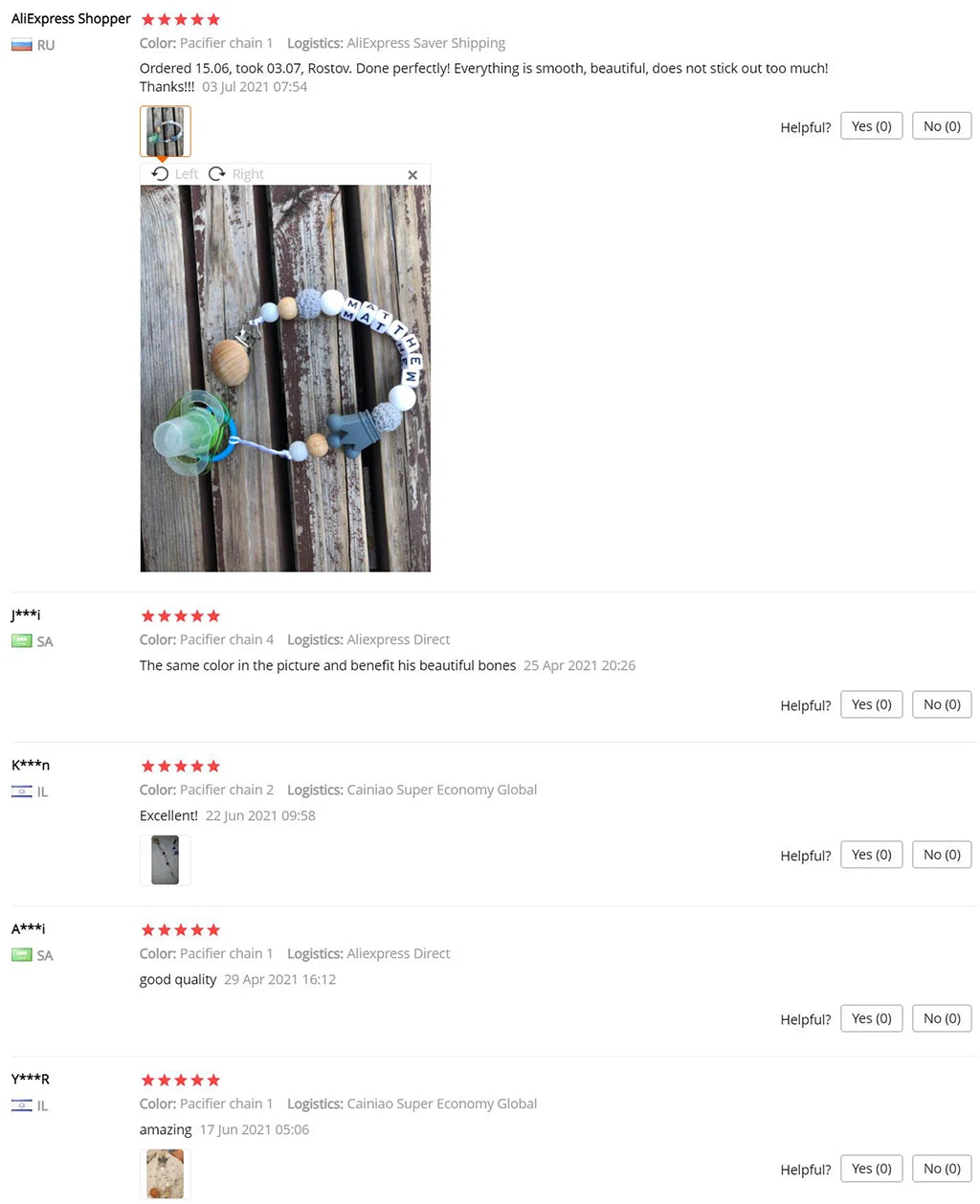Image resolution: width=980 pixels, height=1204 pixels.
Task: Click the first star in Y***R's rating
Action: click(148, 1080)
